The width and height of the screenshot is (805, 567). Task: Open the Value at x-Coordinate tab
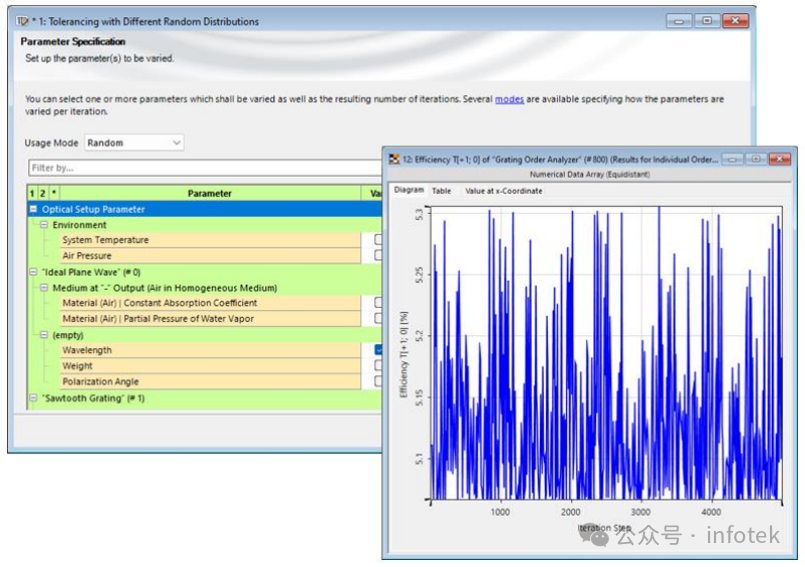click(504, 191)
